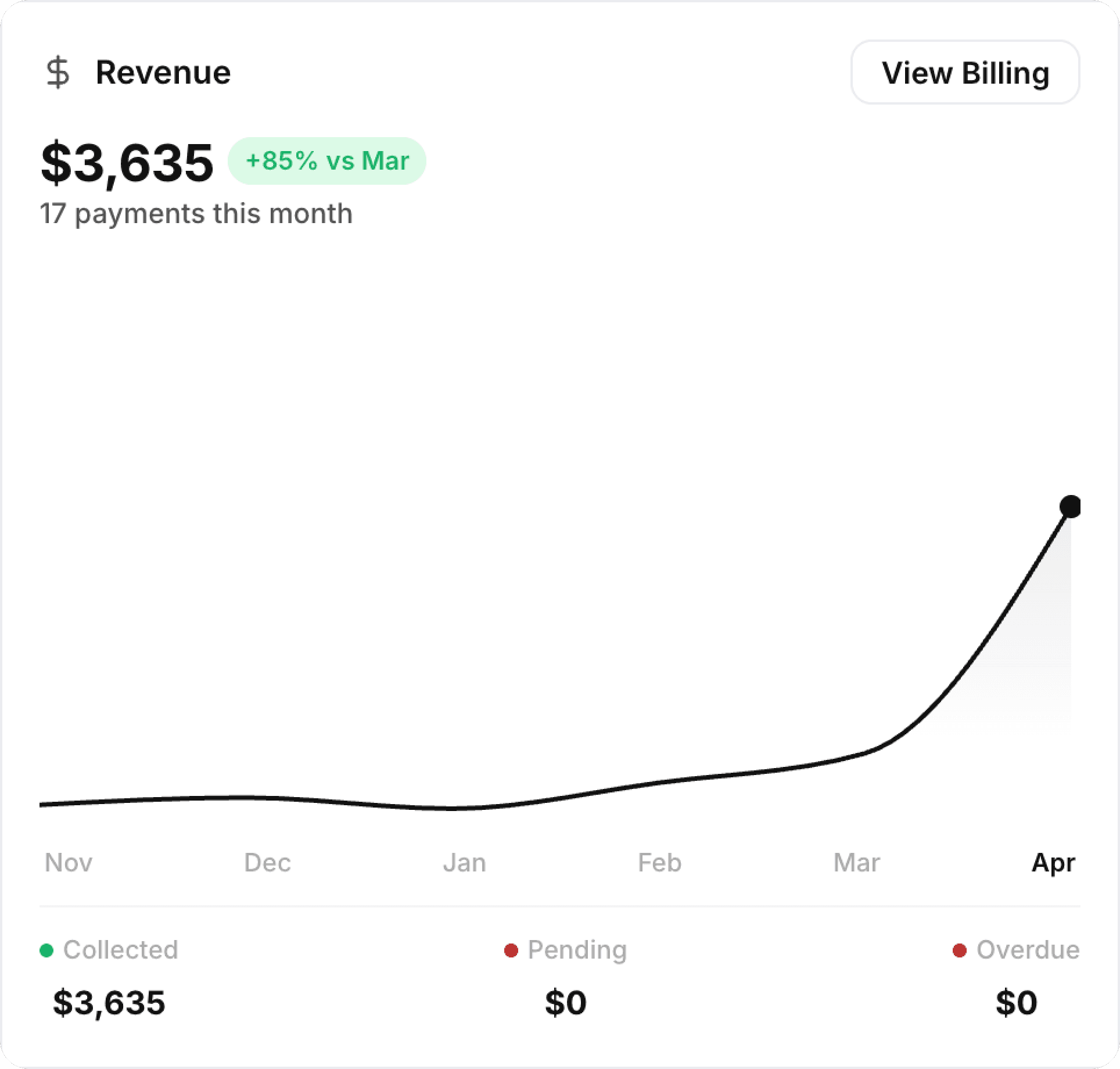Click the Collected $3,635 amount
This screenshot has height=1069, width=1120.
109,1003
